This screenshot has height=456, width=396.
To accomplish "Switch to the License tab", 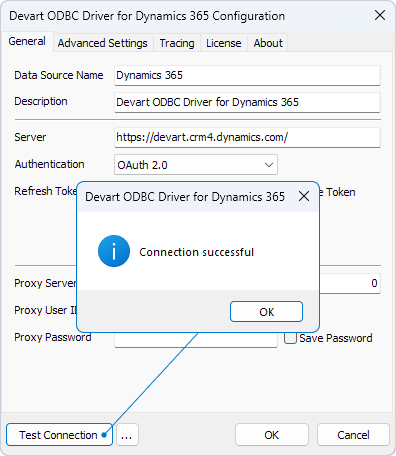I will click(224, 43).
